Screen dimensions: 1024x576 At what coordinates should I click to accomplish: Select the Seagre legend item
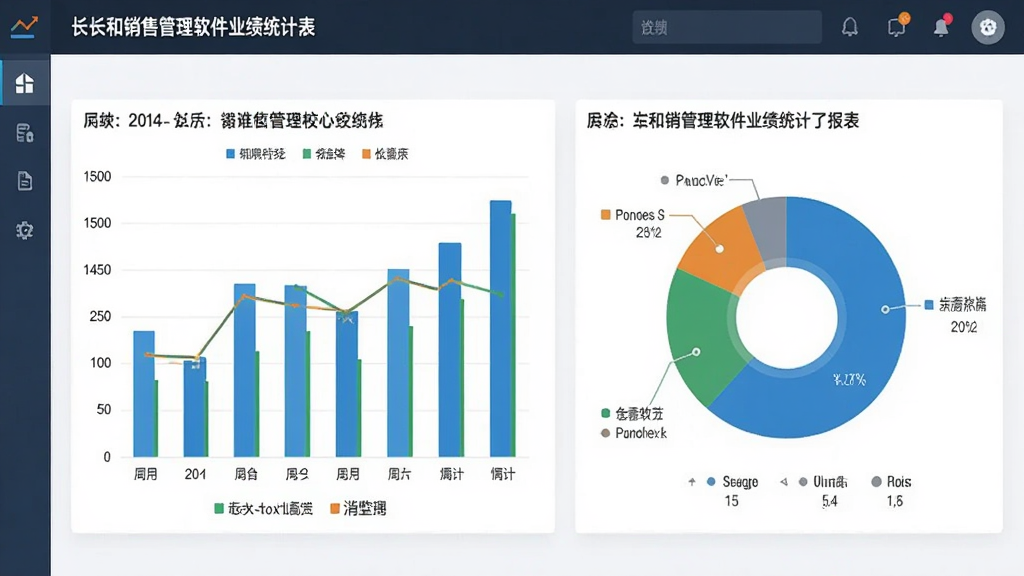point(732,482)
